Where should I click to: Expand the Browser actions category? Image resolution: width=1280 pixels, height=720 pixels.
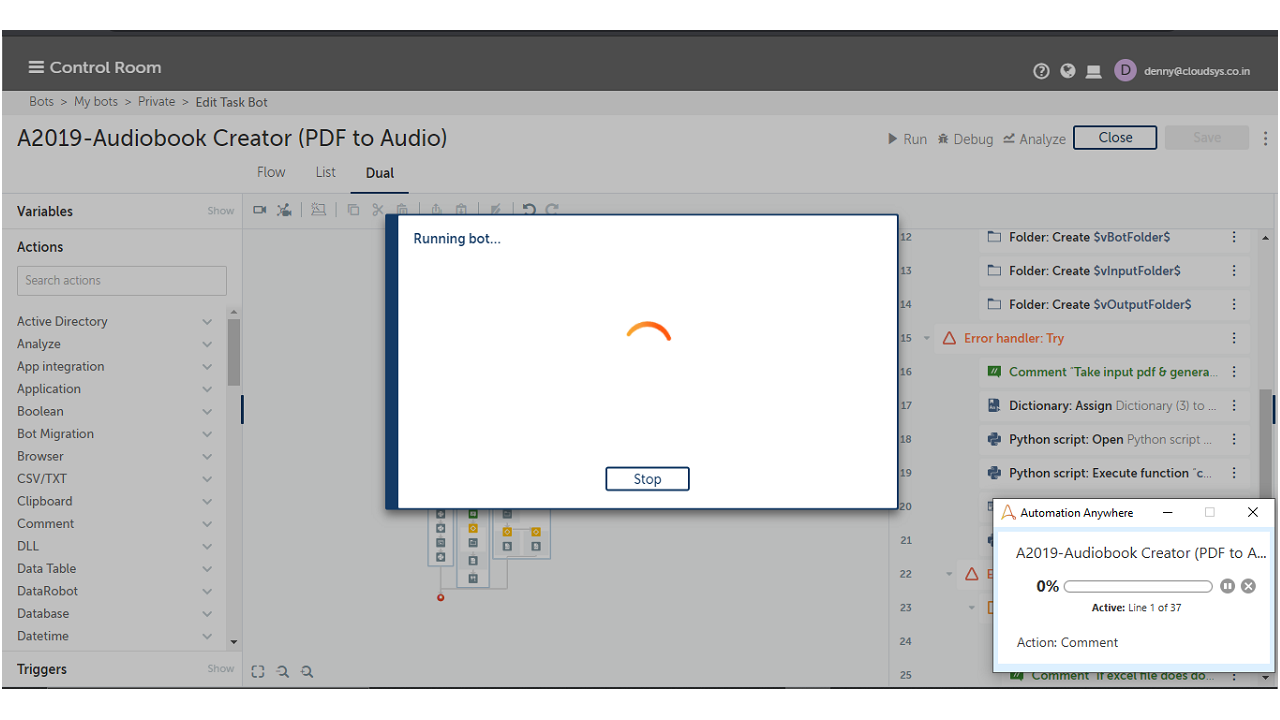(x=207, y=457)
